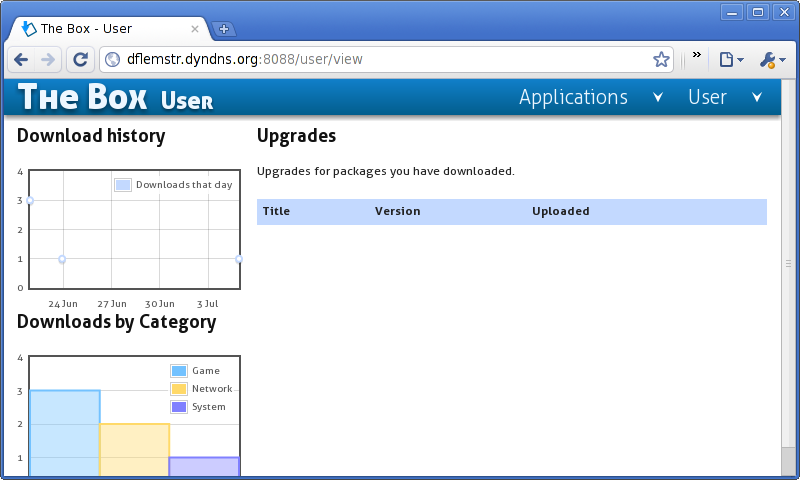Viewport: 800px width, 480px height.
Task: Click the browser back arrow button
Action: (x=21, y=59)
